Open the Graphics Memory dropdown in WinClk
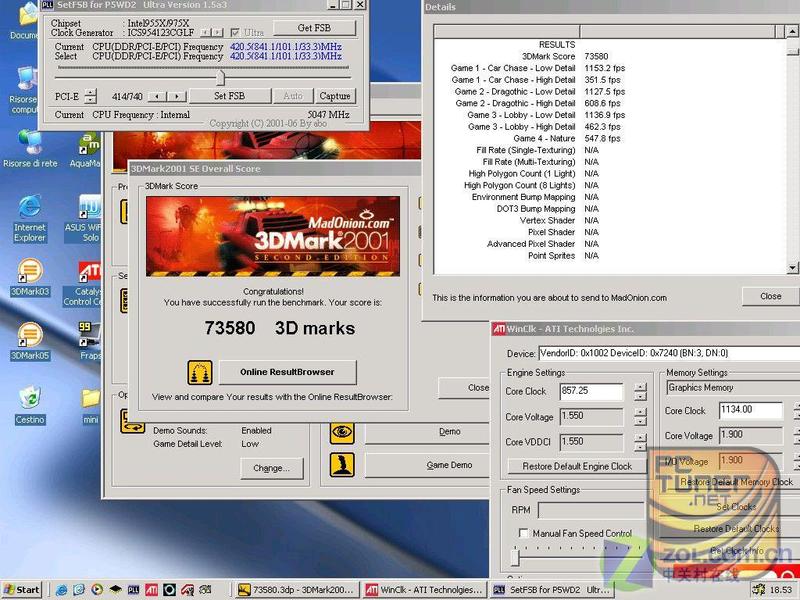Viewport: 800px width, 600px height. [x=733, y=388]
